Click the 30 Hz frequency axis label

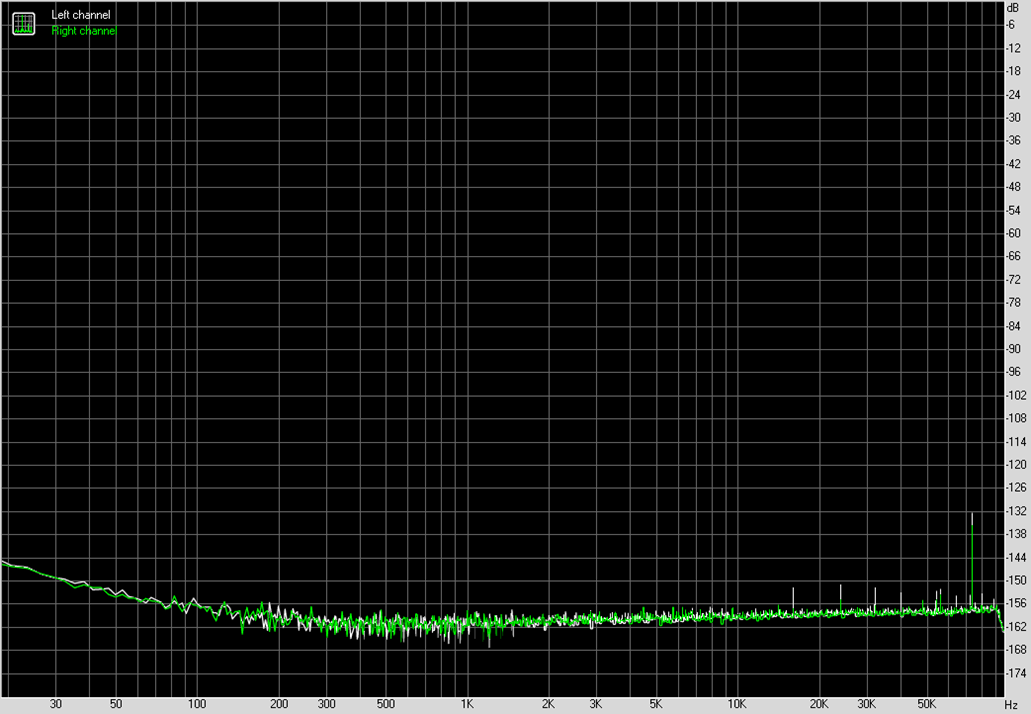coord(56,704)
